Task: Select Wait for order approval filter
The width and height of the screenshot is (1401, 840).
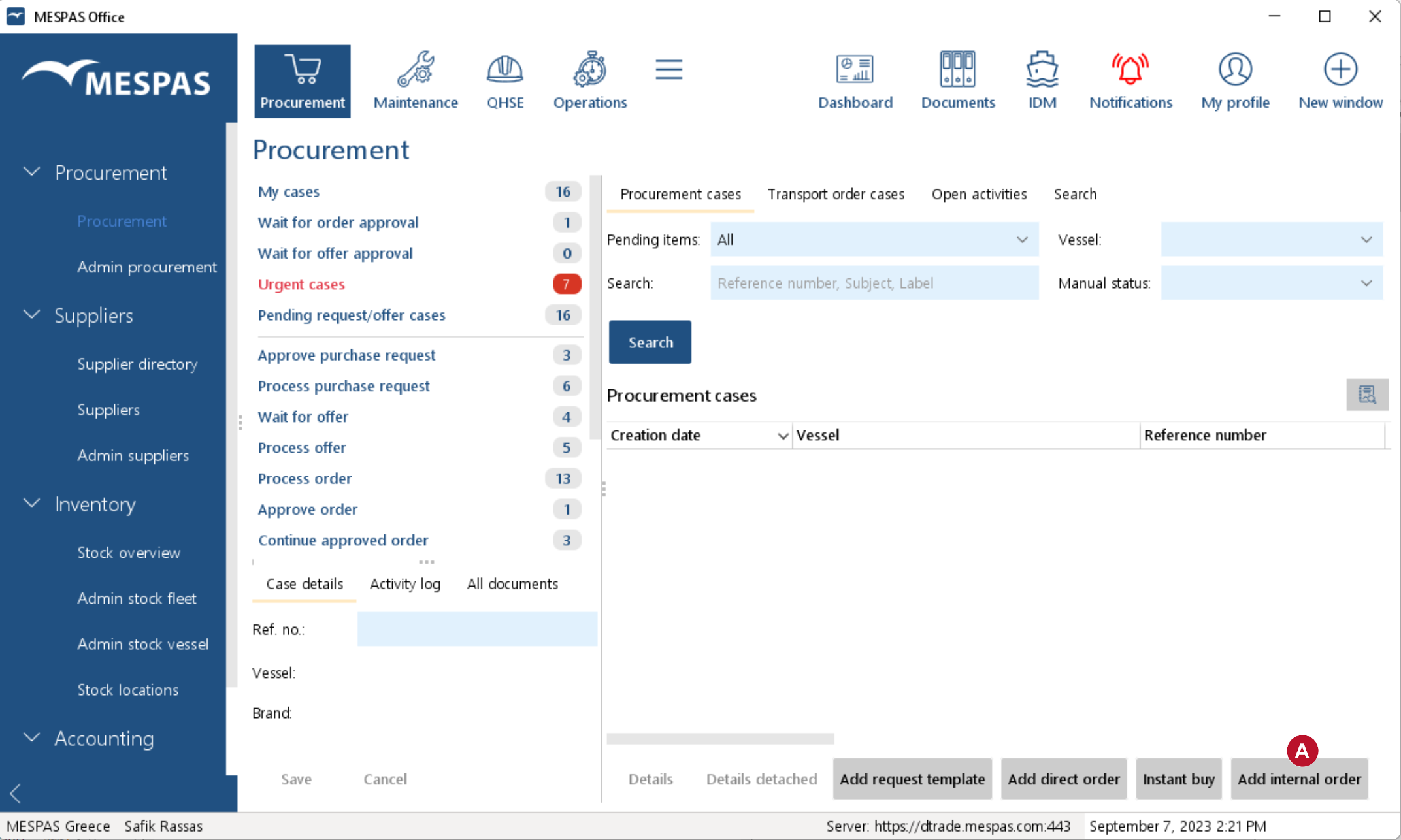Action: [418, 222]
